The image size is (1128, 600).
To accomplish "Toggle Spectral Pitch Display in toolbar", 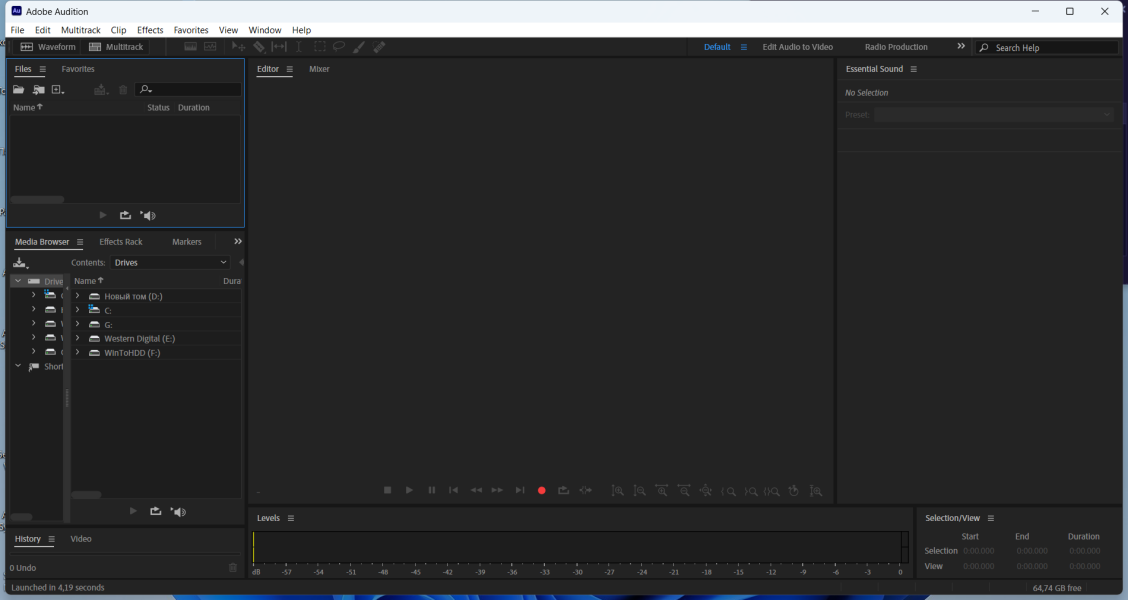I will 210,47.
